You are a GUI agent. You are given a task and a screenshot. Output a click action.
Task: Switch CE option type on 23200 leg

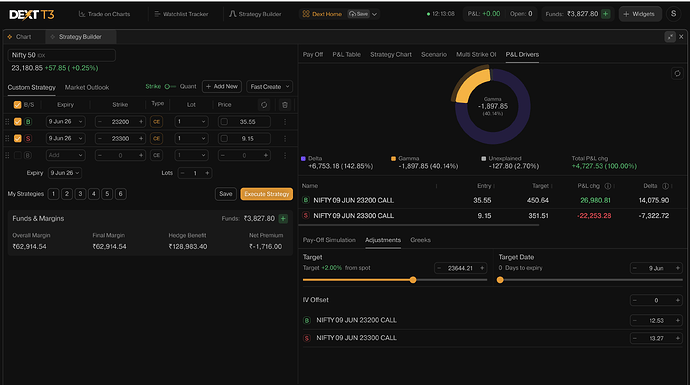pos(156,122)
